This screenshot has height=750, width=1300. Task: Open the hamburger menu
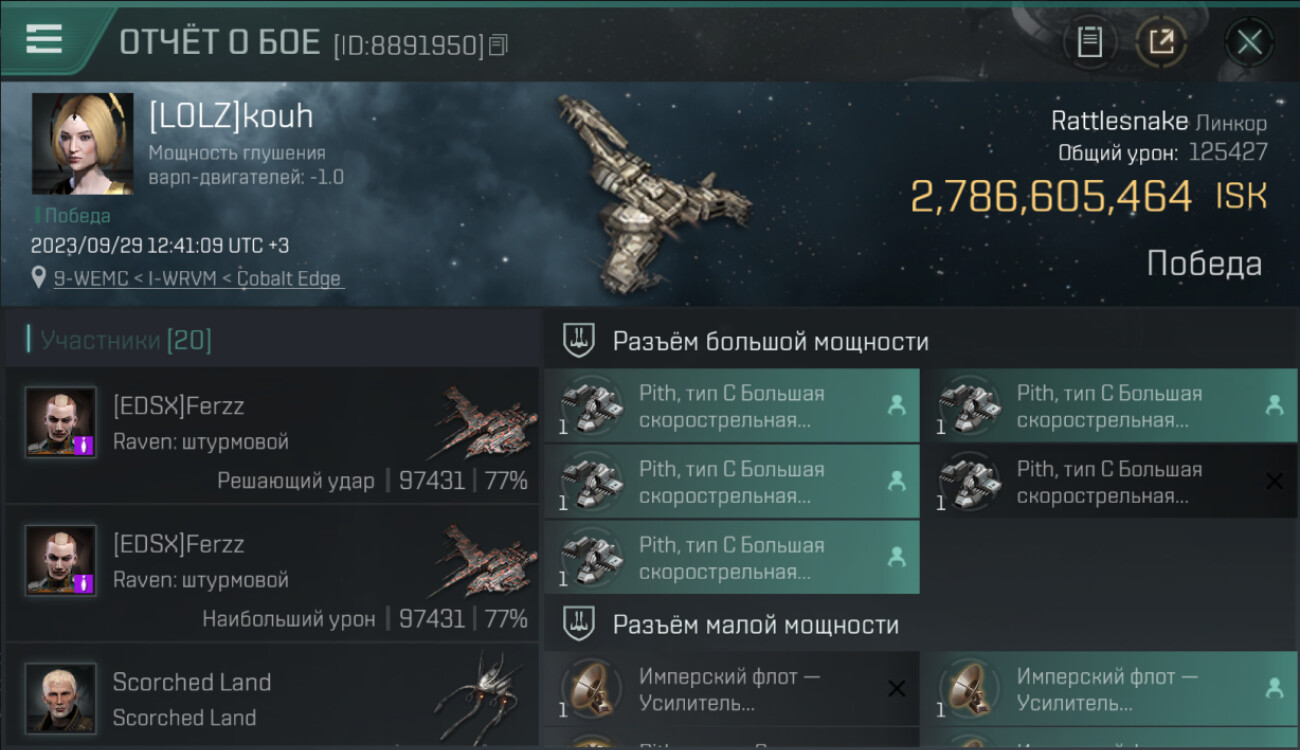click(x=43, y=39)
